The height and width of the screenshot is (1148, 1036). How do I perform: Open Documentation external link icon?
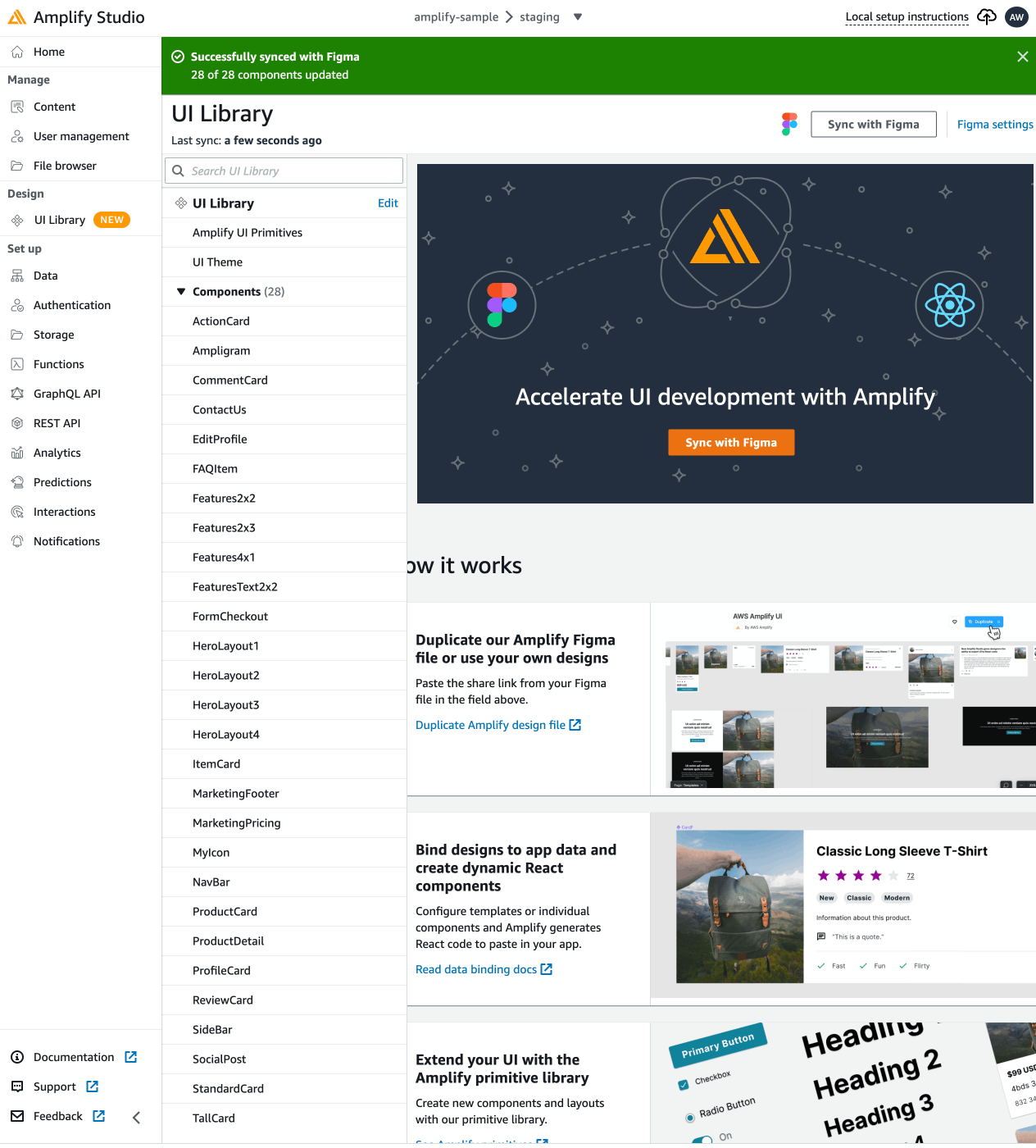point(130,1057)
